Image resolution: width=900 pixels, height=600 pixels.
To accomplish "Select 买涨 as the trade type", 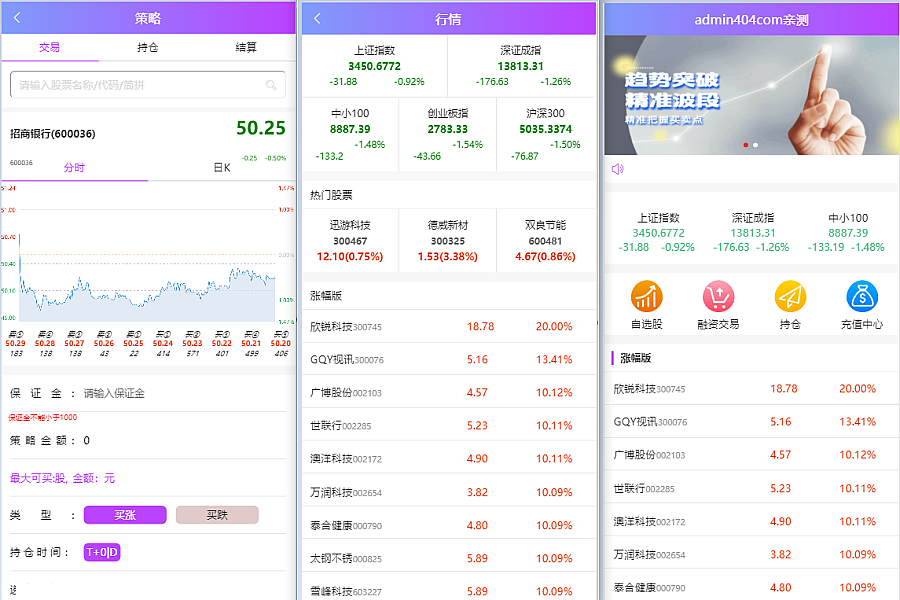I will point(125,515).
